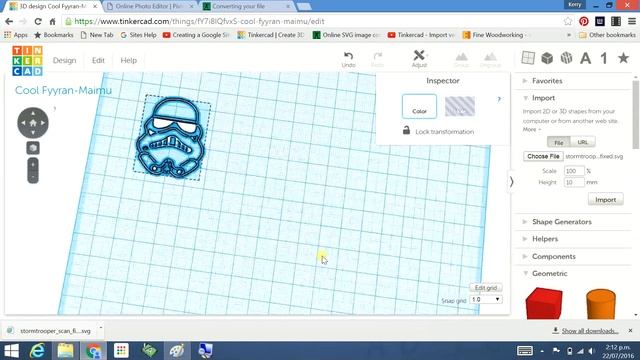The height and width of the screenshot is (360, 640).
Task: Select the File import toggle
Action: [558, 142]
